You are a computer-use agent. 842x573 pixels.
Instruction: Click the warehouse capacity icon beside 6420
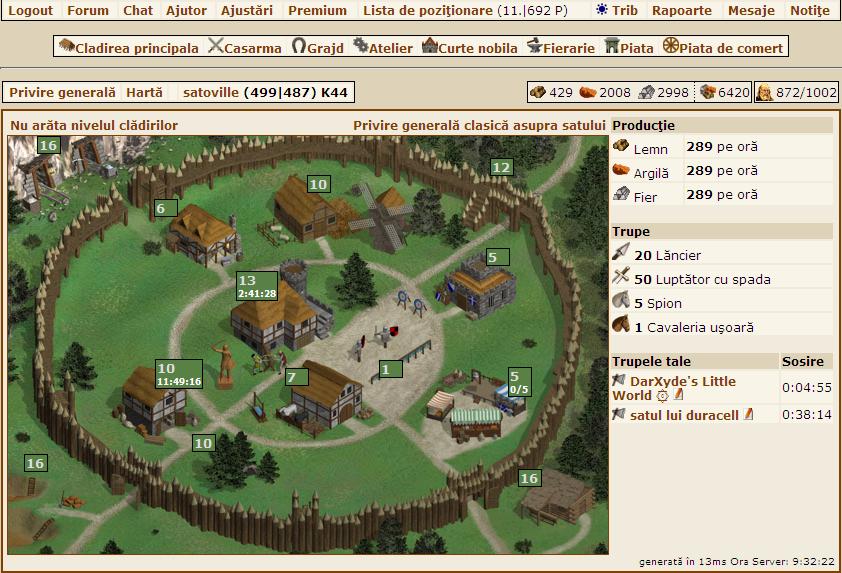point(708,92)
